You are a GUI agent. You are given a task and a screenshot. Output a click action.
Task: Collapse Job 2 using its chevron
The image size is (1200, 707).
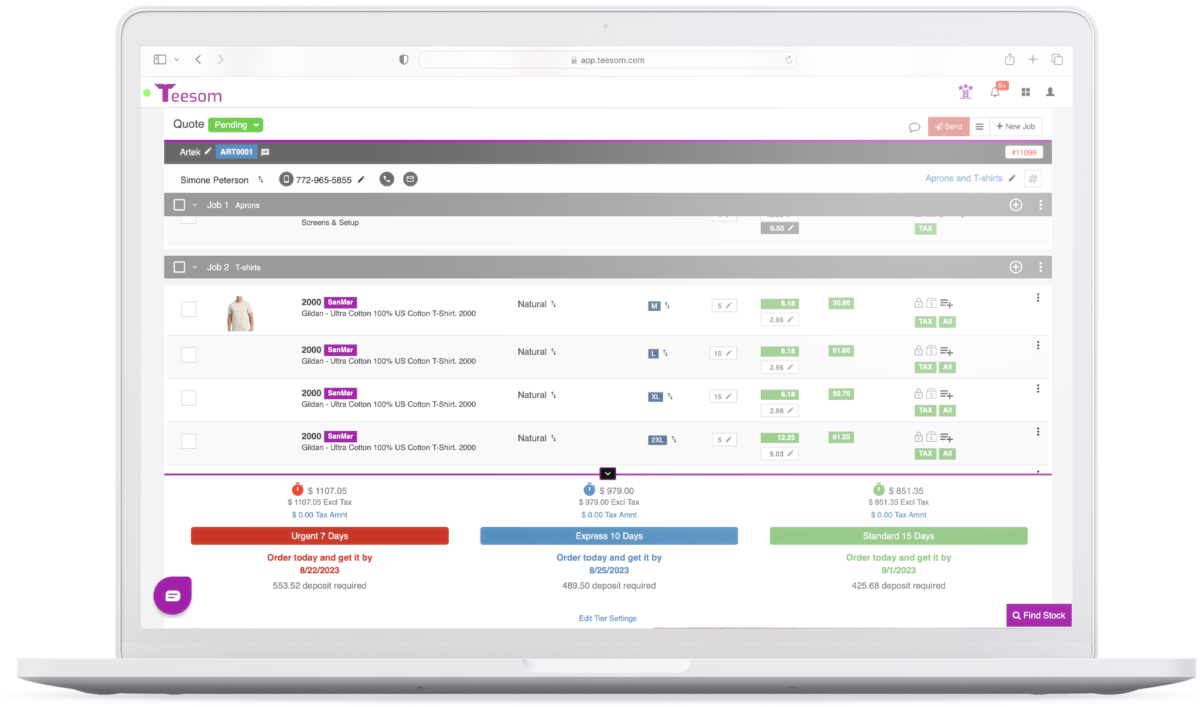click(x=195, y=267)
